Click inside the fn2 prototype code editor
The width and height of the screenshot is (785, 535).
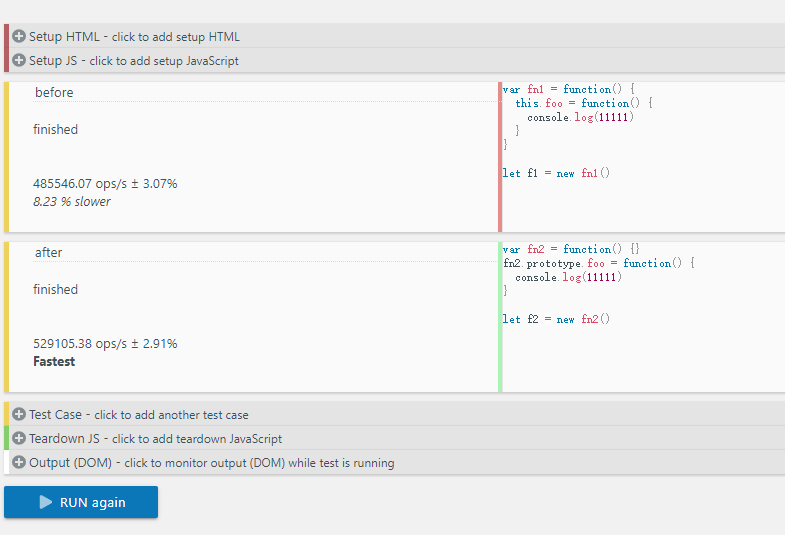pos(643,317)
